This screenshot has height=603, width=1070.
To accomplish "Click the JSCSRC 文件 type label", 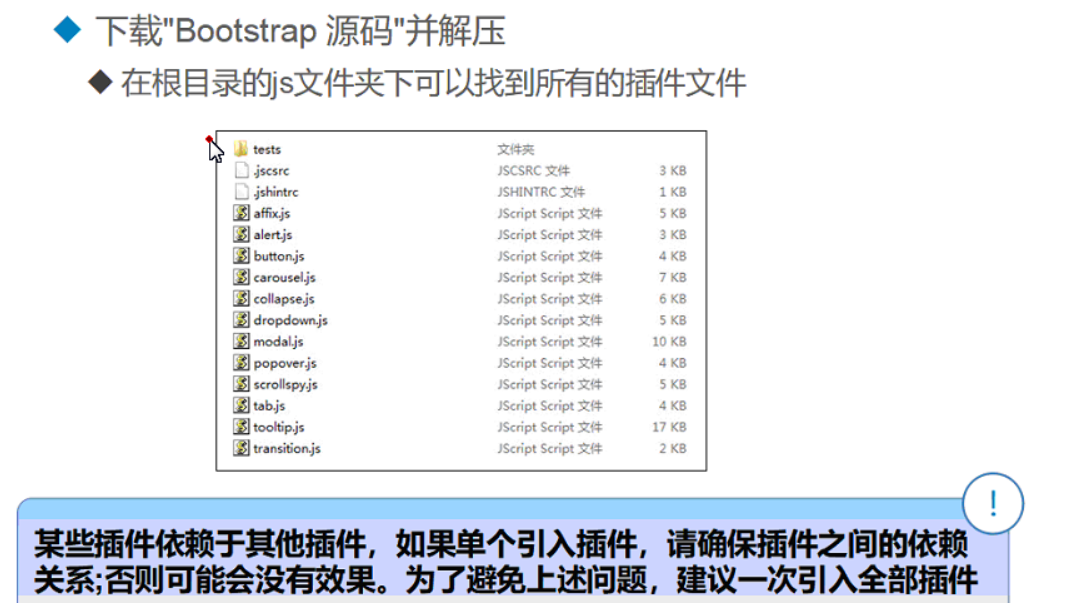I will click(x=534, y=171).
